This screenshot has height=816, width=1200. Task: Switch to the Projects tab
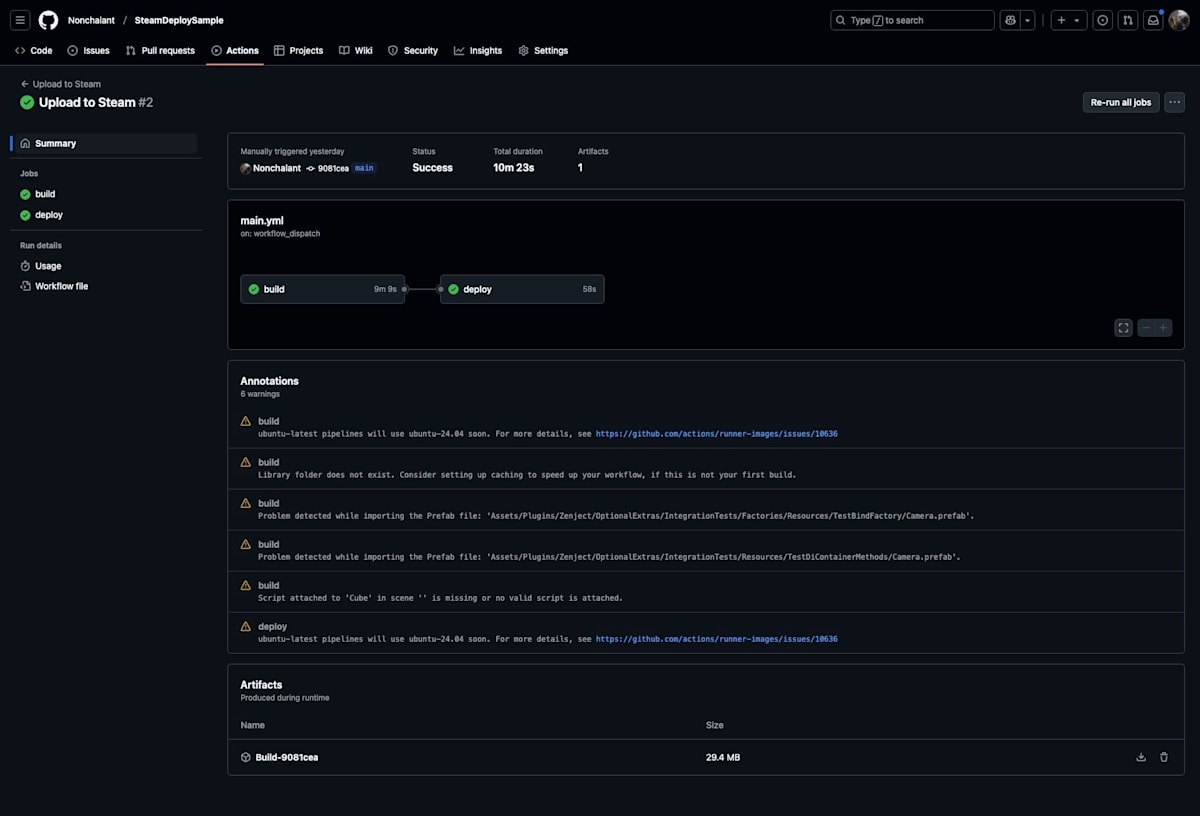tap(298, 50)
